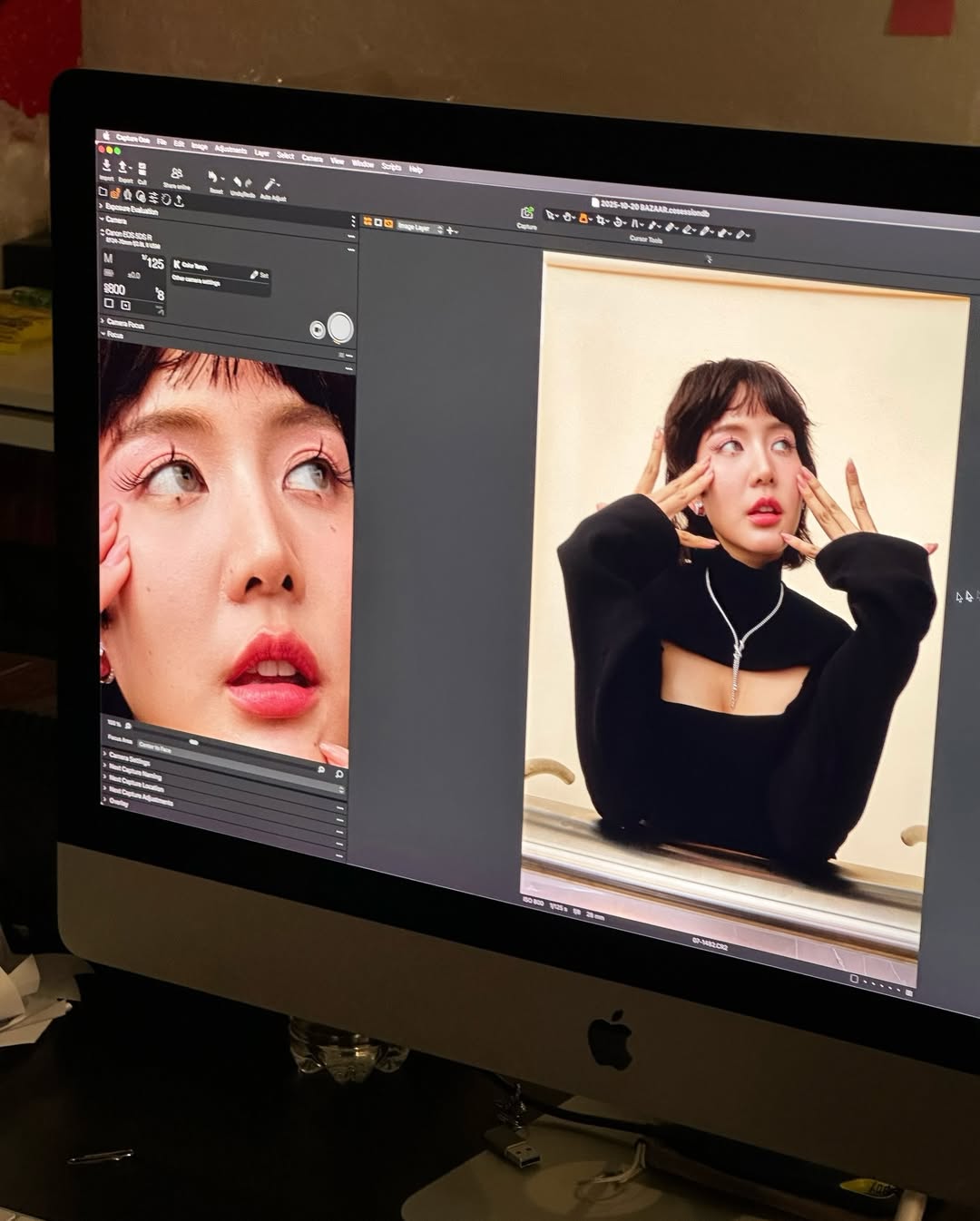Select the Pan hand cursor tool

coord(567,218)
